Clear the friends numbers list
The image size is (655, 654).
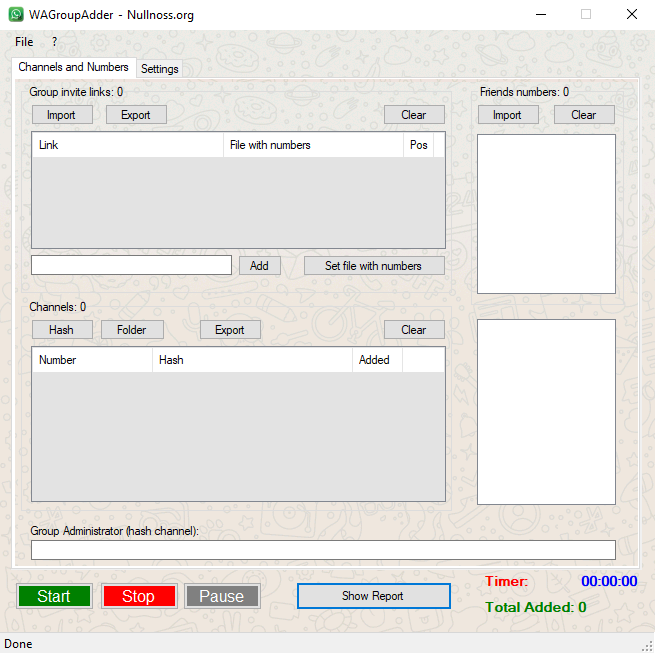584,115
